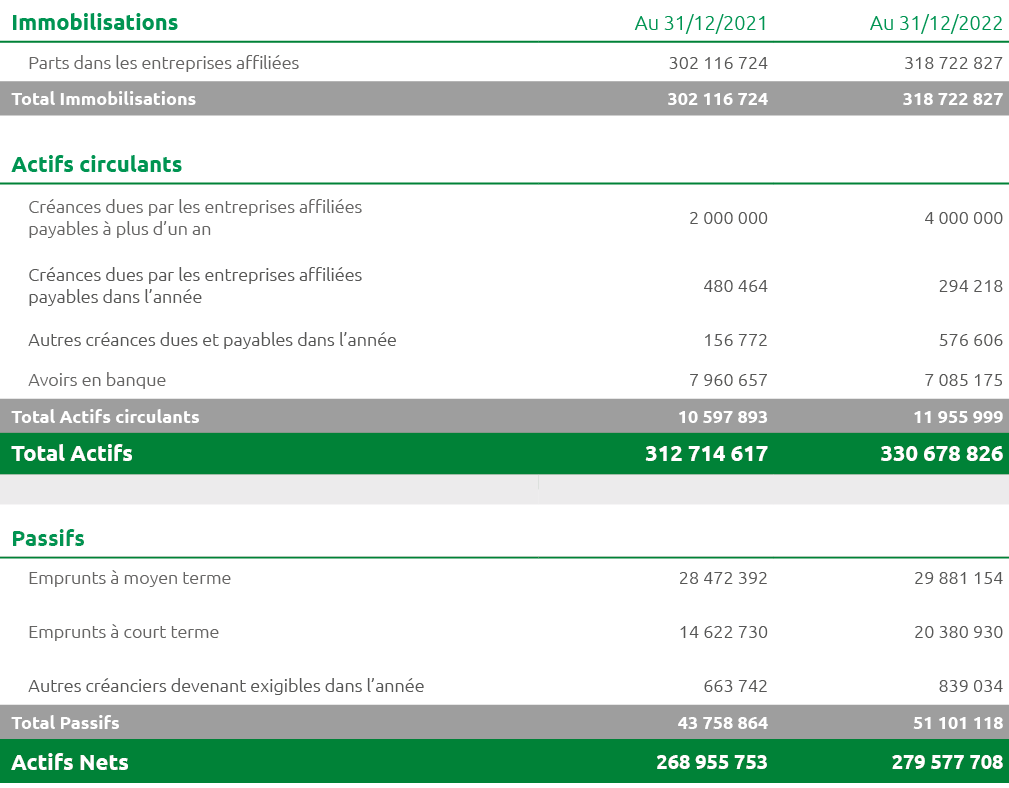Click the Actifs circulants section header
Viewport: 1009px width, 788px height.
pos(95,164)
